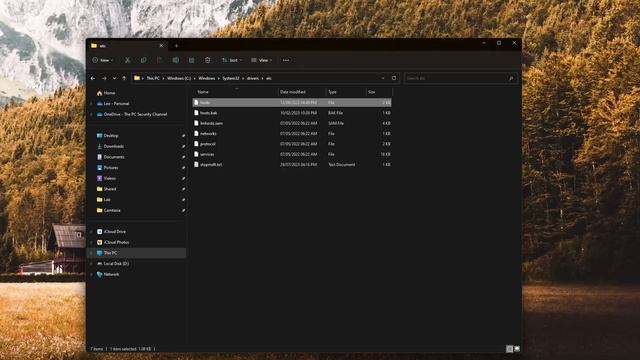
Task: Click This PC in the breadcrumb
Action: [153, 78]
